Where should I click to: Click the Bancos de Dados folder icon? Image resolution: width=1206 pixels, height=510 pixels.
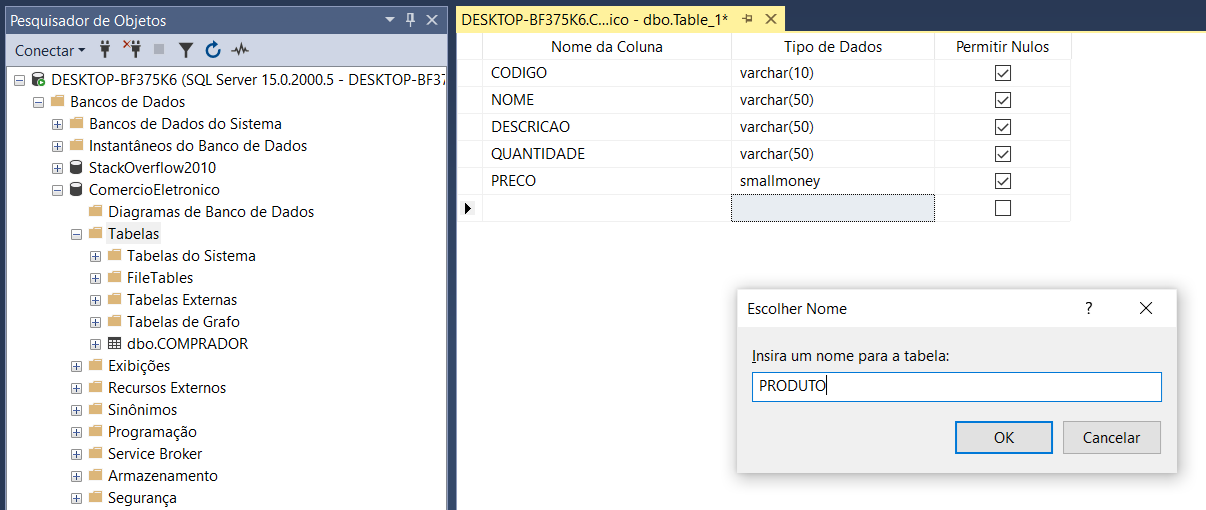coord(57,101)
